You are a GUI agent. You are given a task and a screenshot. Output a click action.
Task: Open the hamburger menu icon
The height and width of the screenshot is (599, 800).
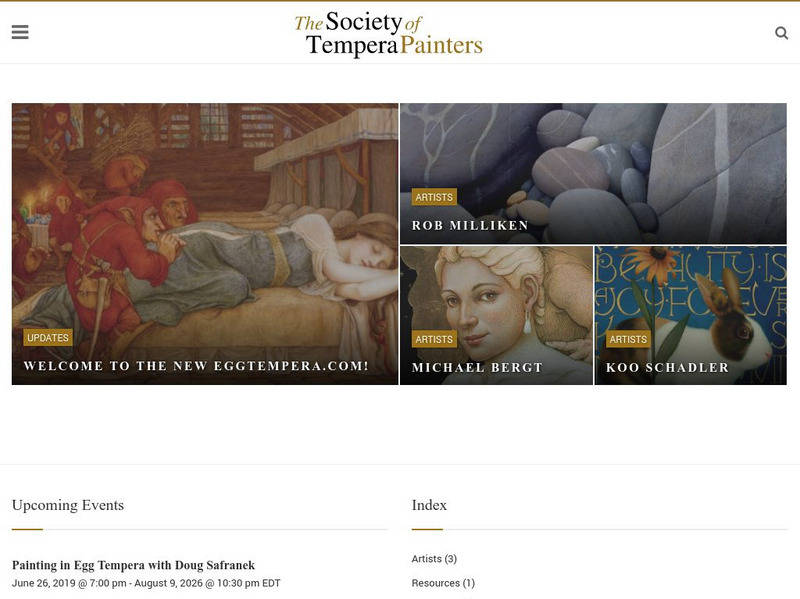pos(20,33)
